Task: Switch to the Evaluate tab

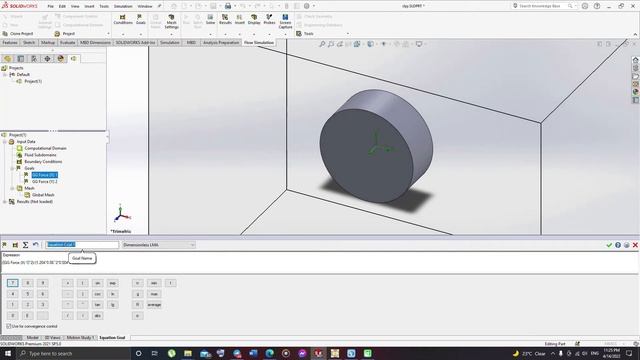Action: [67, 42]
